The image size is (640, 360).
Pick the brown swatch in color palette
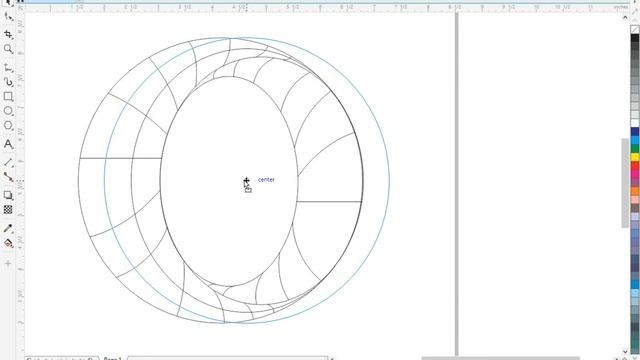coord(635,208)
